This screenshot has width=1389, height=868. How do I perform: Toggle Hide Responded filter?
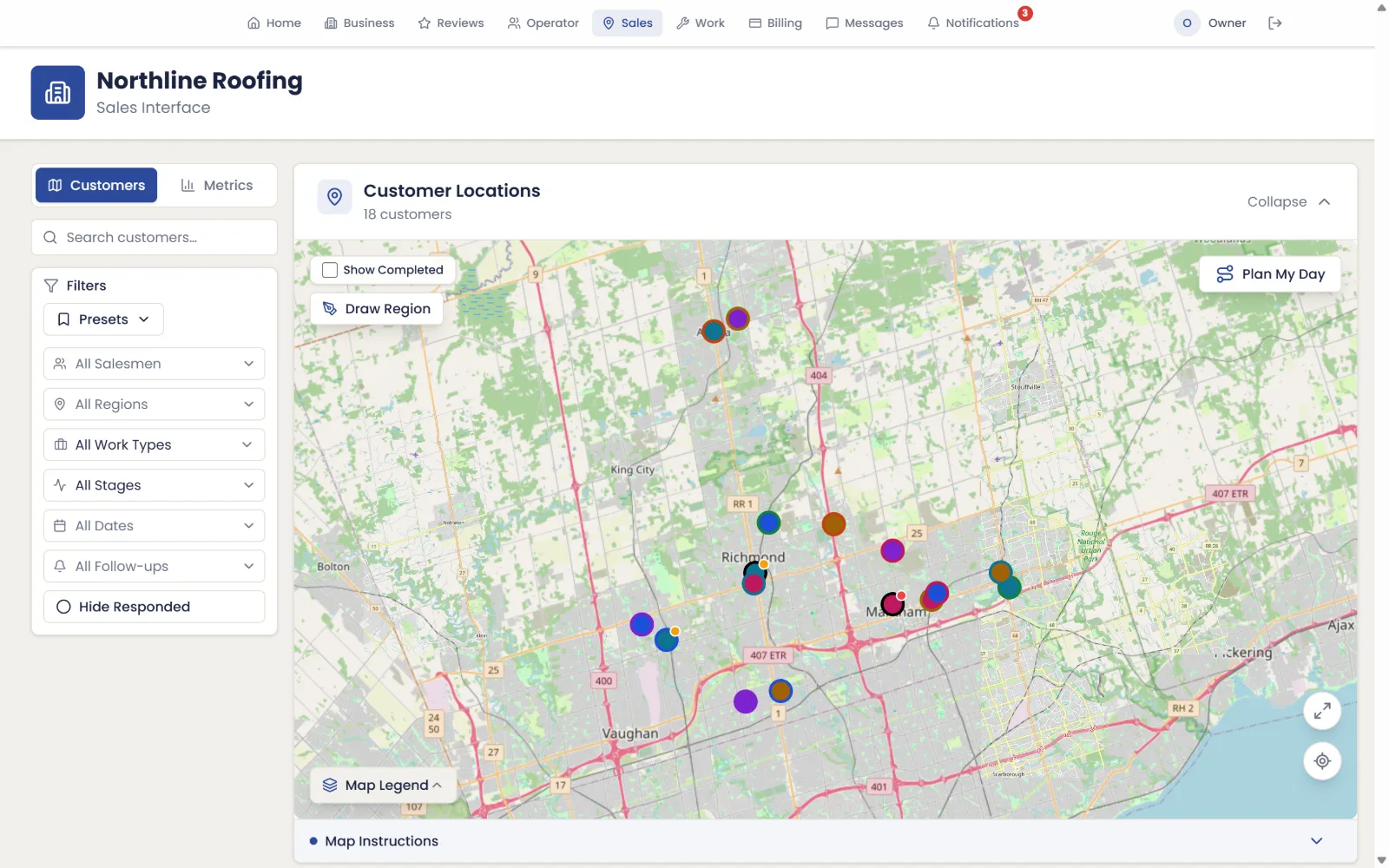coord(154,607)
